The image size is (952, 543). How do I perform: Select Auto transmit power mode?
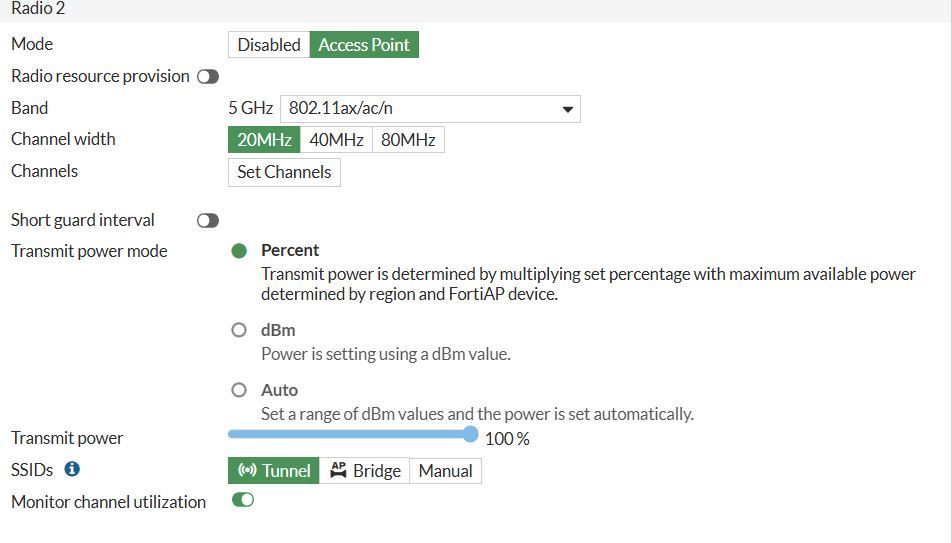239,390
